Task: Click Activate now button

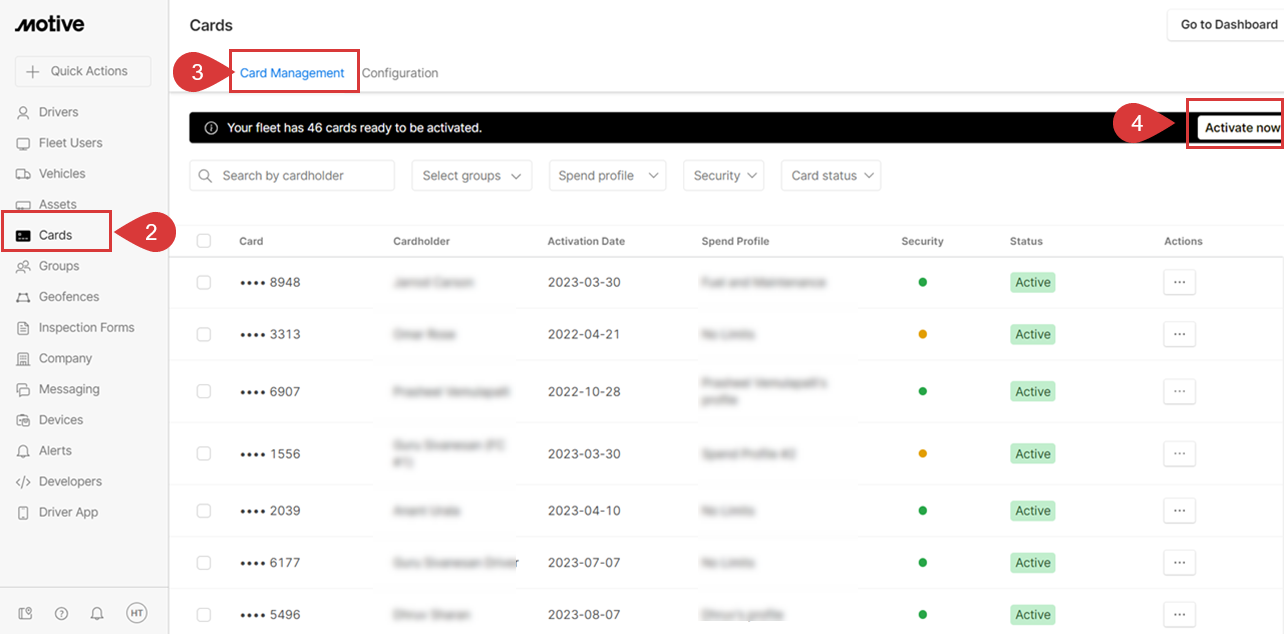Action: click(1241, 128)
